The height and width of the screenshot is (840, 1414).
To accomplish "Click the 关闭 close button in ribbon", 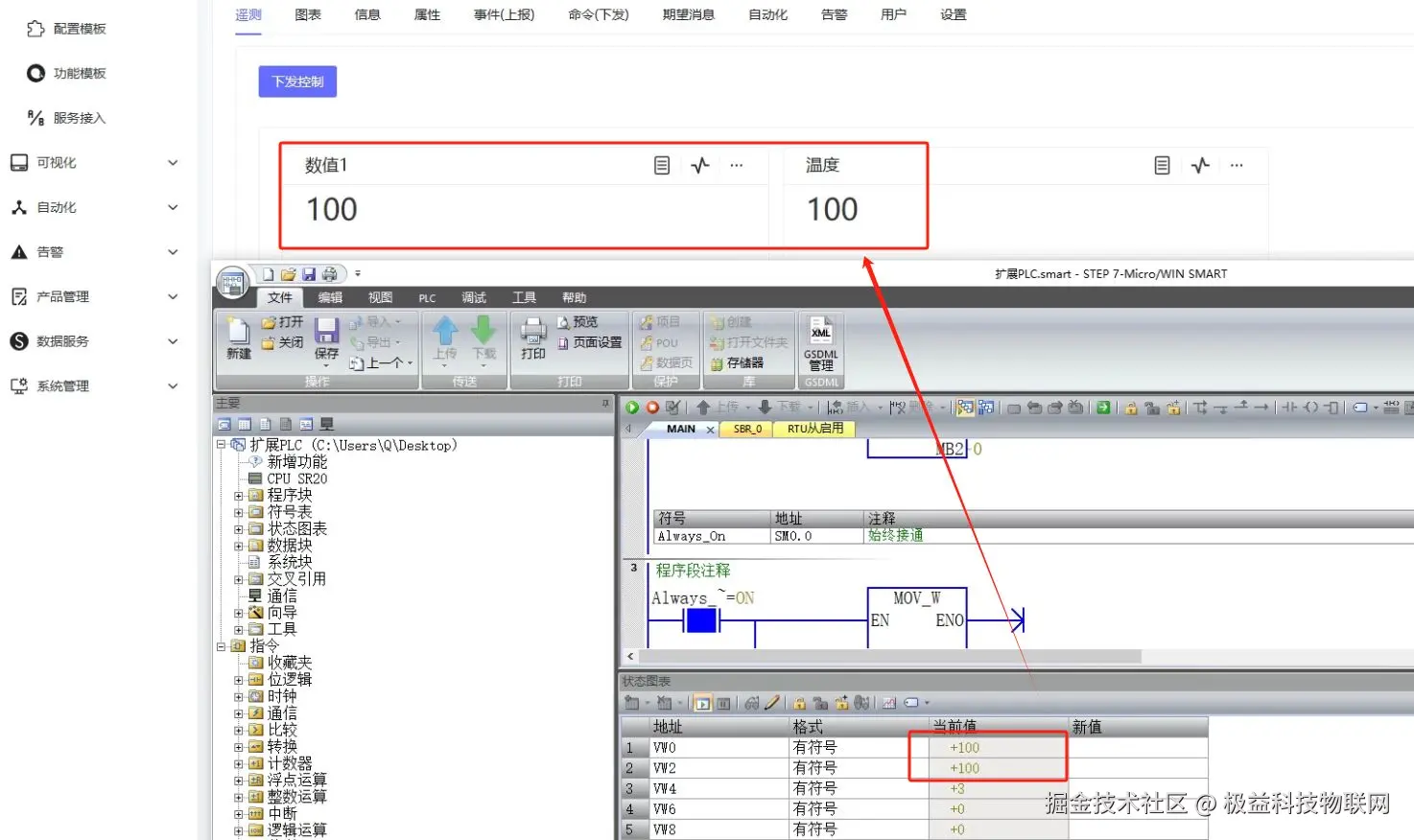I will [x=282, y=342].
